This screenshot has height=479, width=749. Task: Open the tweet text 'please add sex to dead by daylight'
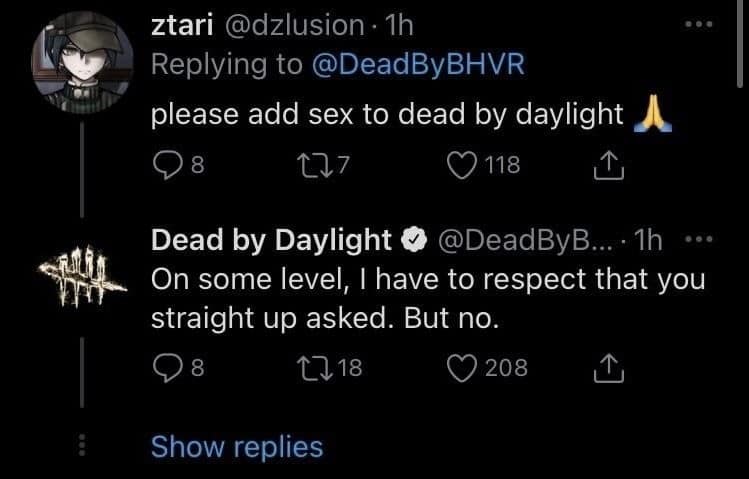[386, 115]
